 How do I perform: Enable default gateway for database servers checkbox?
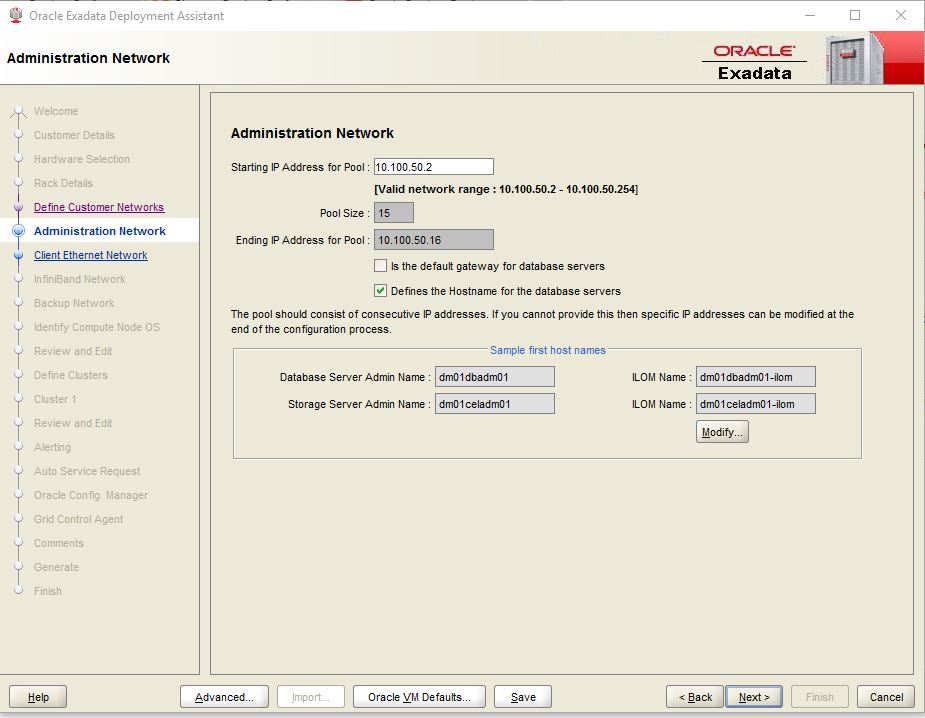(381, 266)
